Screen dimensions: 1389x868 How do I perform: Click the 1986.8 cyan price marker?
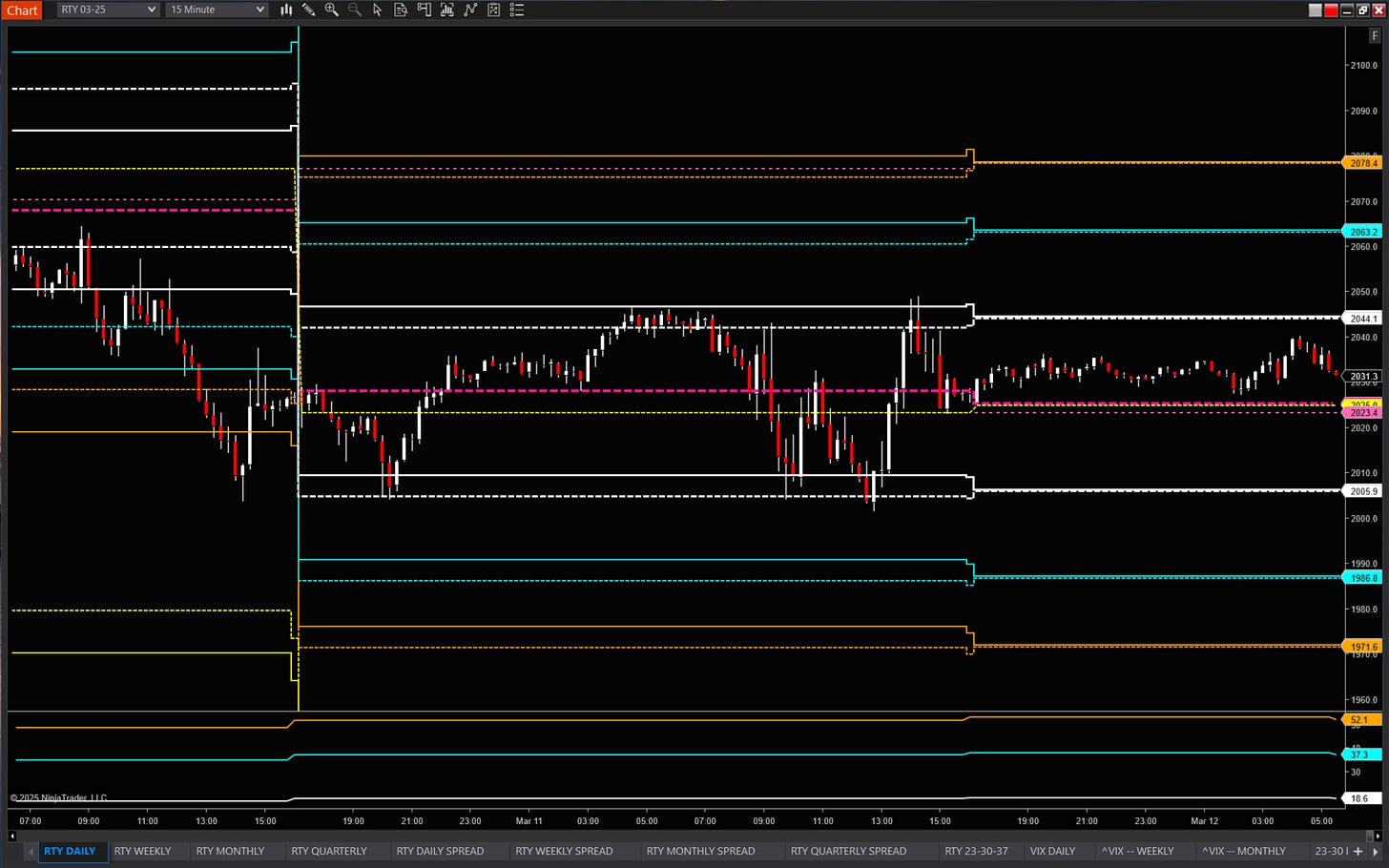(1362, 578)
